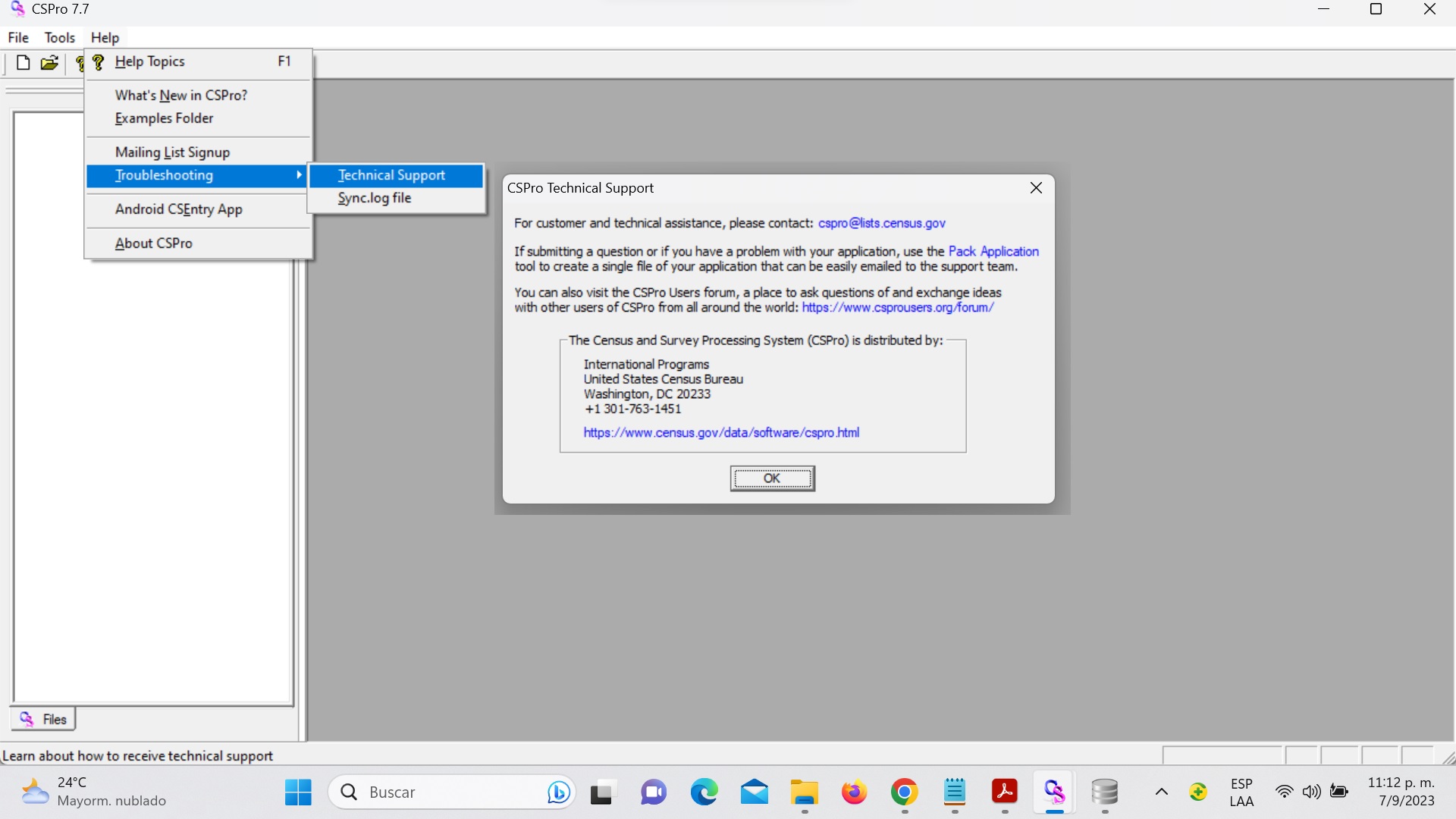
Task: Open the ESP LAA language switcher
Action: [1241, 792]
